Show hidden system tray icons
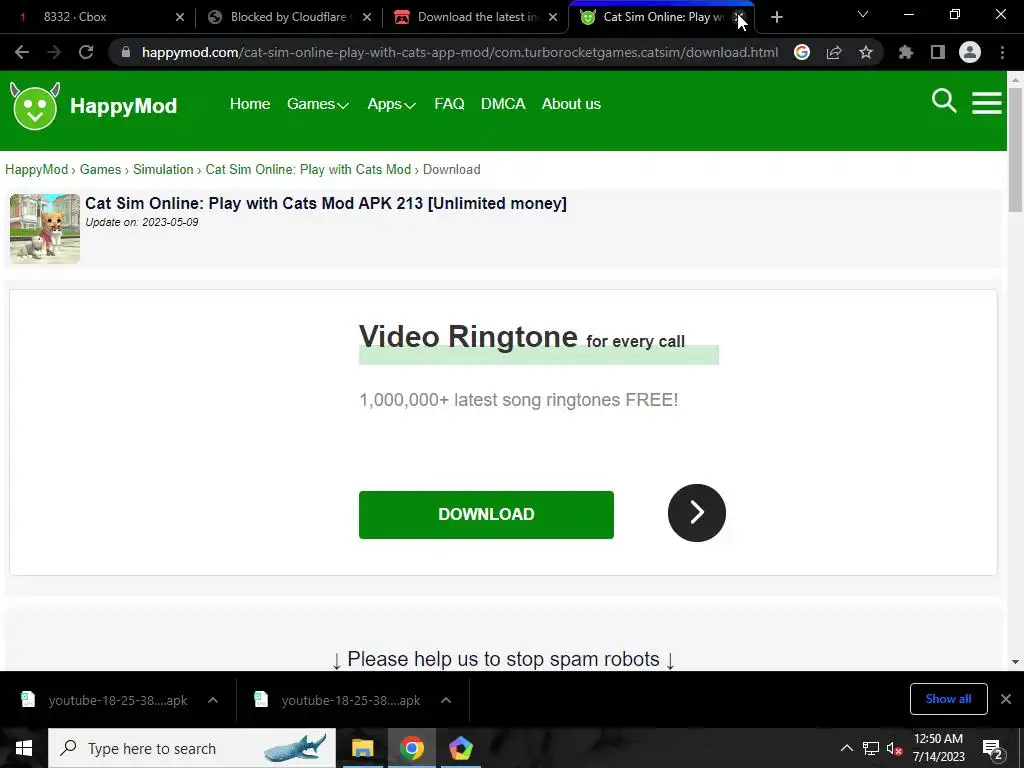 [x=846, y=748]
